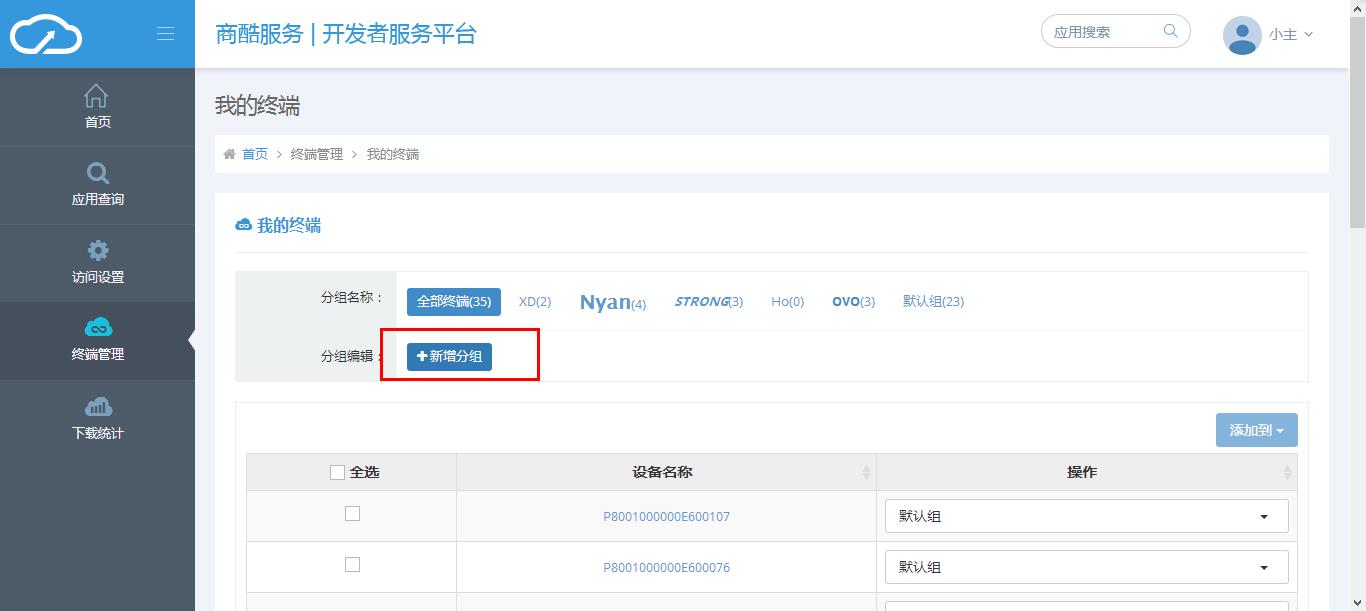The image size is (1366, 611).
Task: Toggle the sidebar hamburger menu
Action: tap(166, 34)
